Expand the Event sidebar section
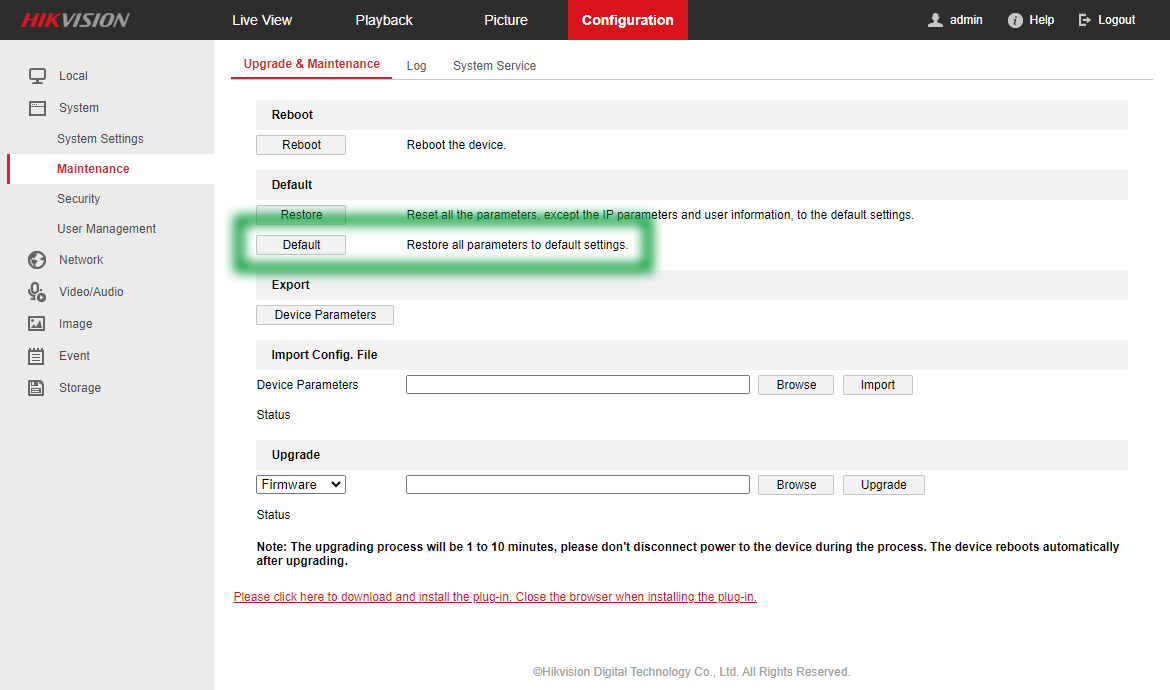The image size is (1170, 690). tap(74, 356)
